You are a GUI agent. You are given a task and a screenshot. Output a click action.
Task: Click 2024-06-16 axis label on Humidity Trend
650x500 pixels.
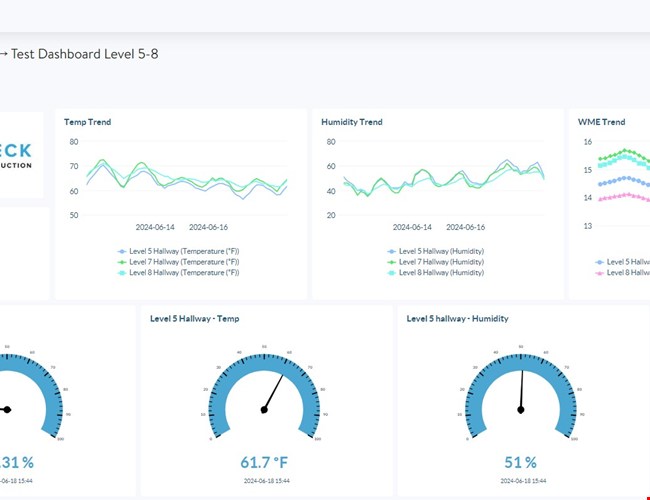pyautogui.click(x=466, y=227)
